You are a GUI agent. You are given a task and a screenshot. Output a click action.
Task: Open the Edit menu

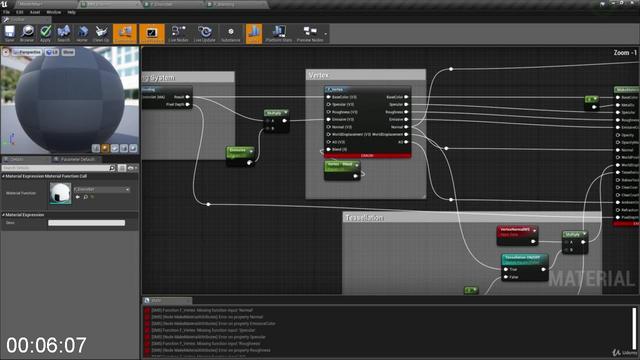coord(20,12)
